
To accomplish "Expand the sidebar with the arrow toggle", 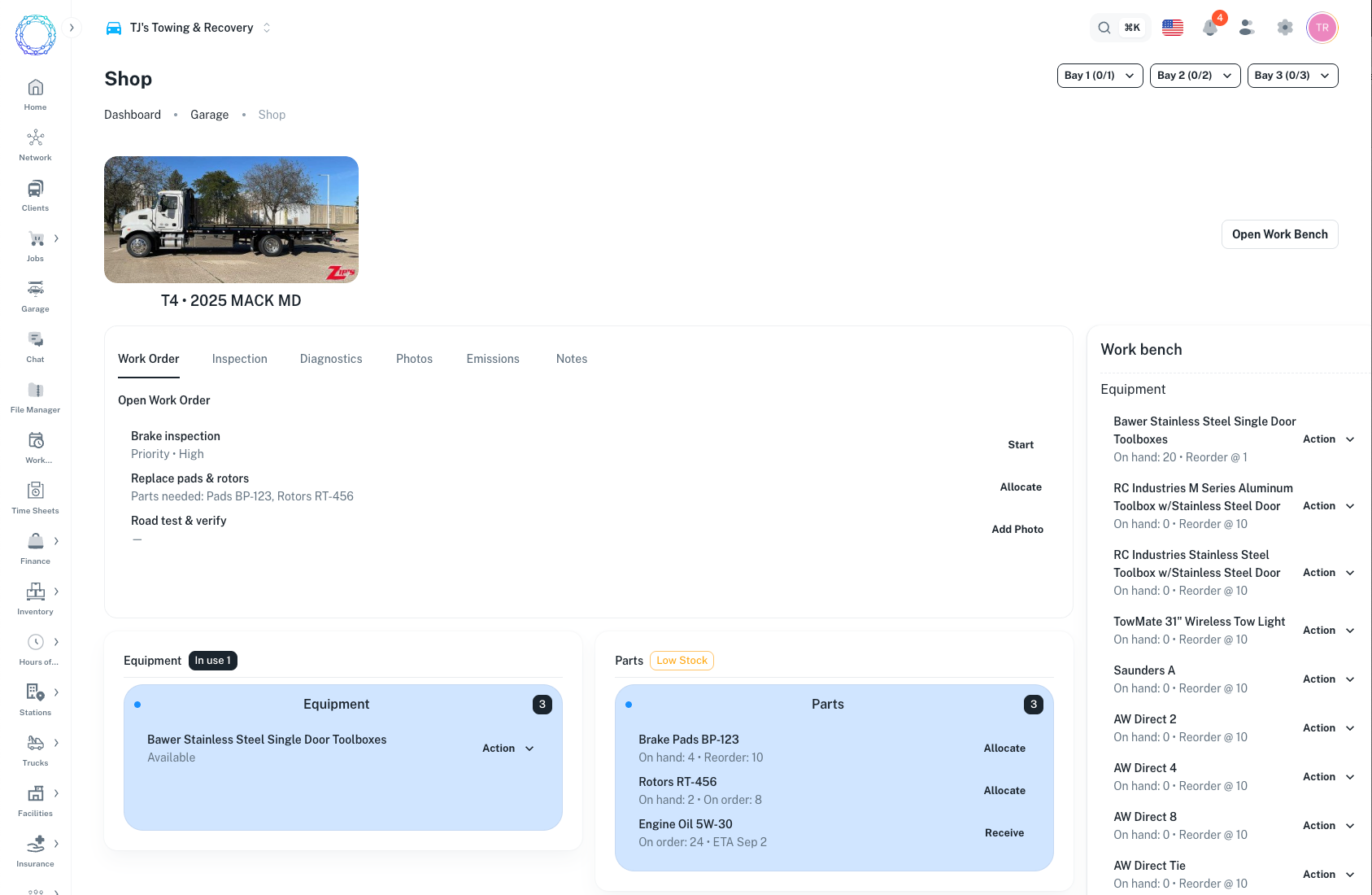I will coord(72,28).
